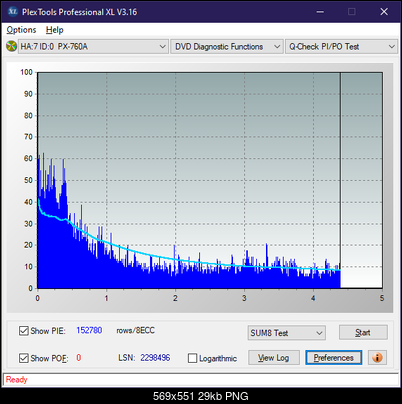
Task: Click the PIE value 152780
Action: (89, 330)
